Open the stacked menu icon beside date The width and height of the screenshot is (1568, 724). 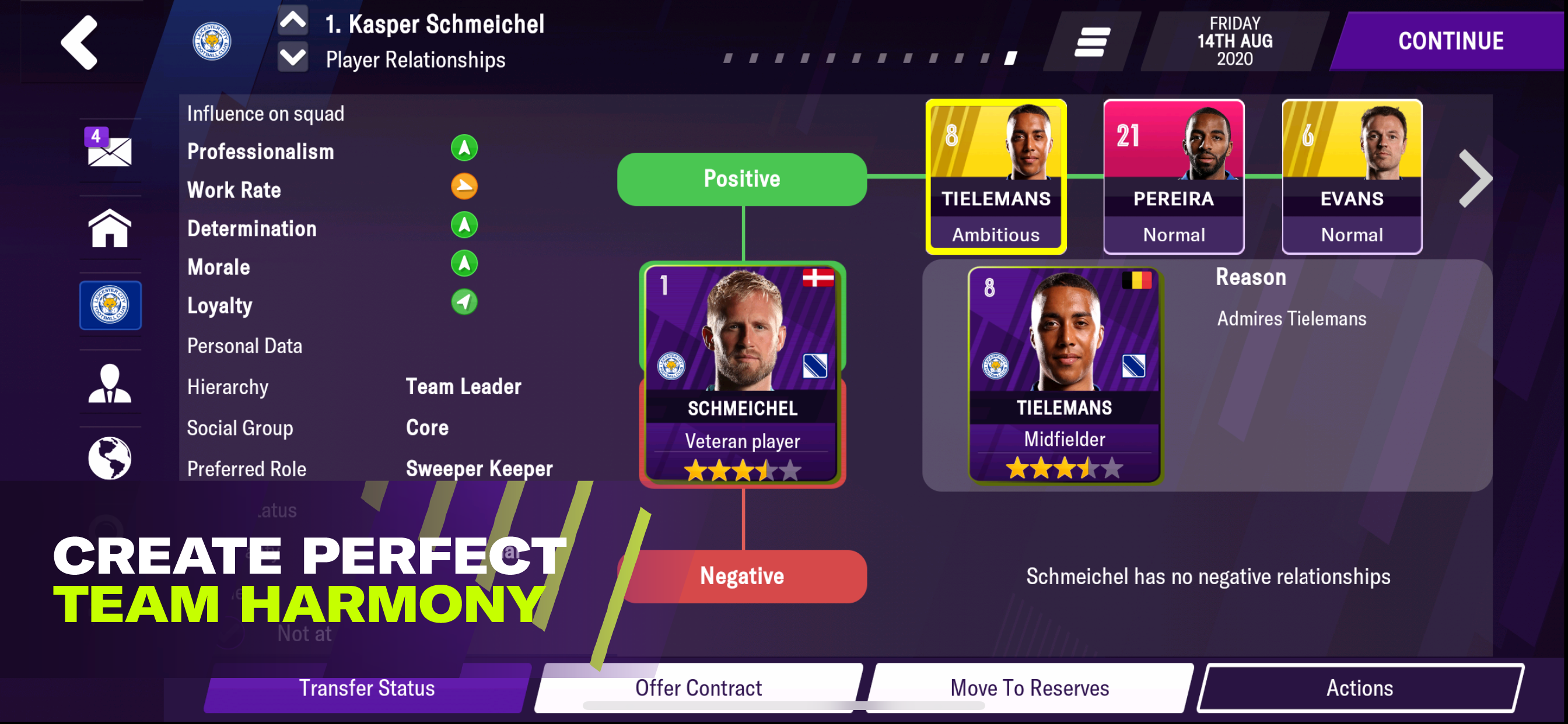click(1092, 42)
